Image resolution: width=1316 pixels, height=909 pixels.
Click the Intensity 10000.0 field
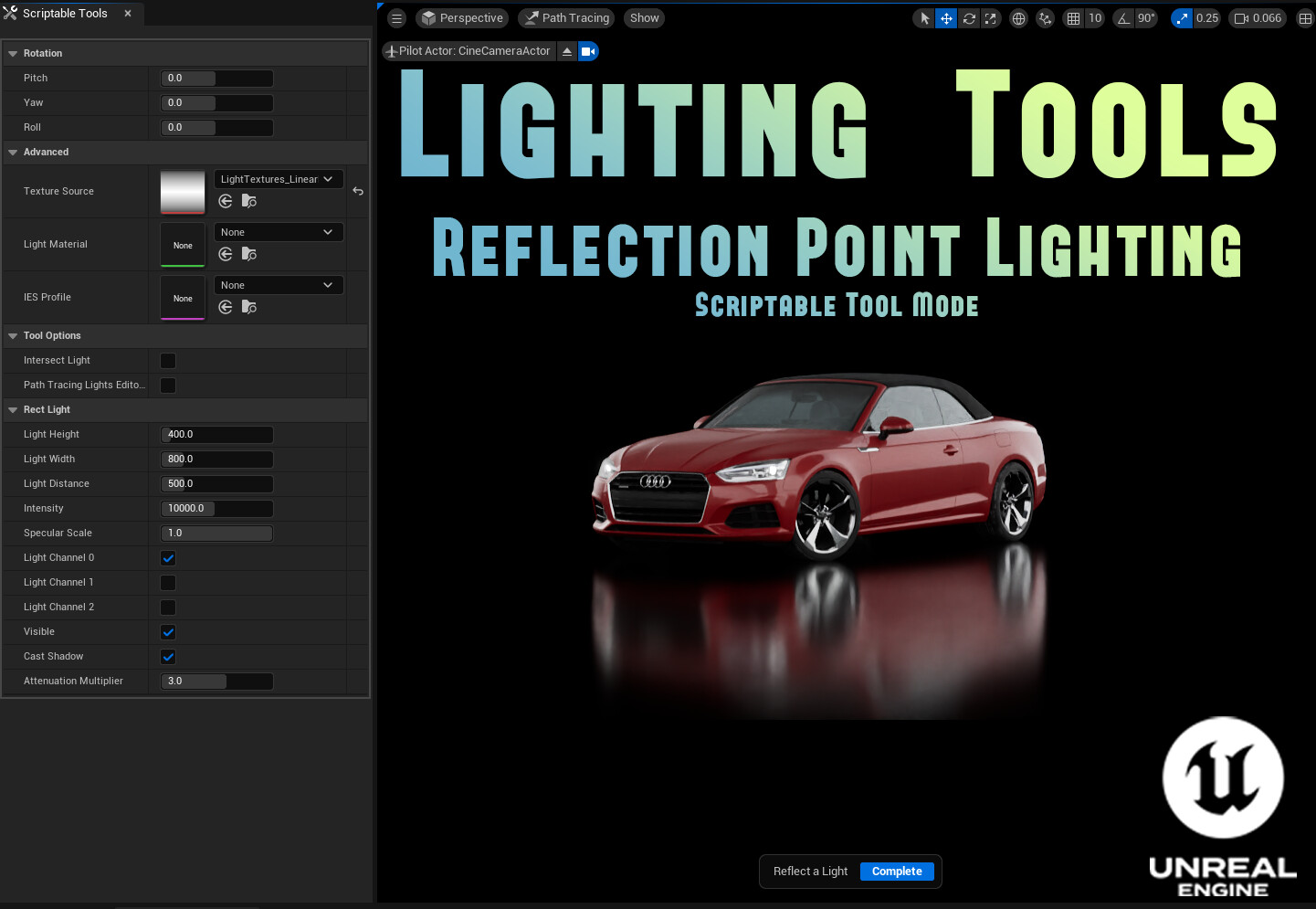coord(216,509)
